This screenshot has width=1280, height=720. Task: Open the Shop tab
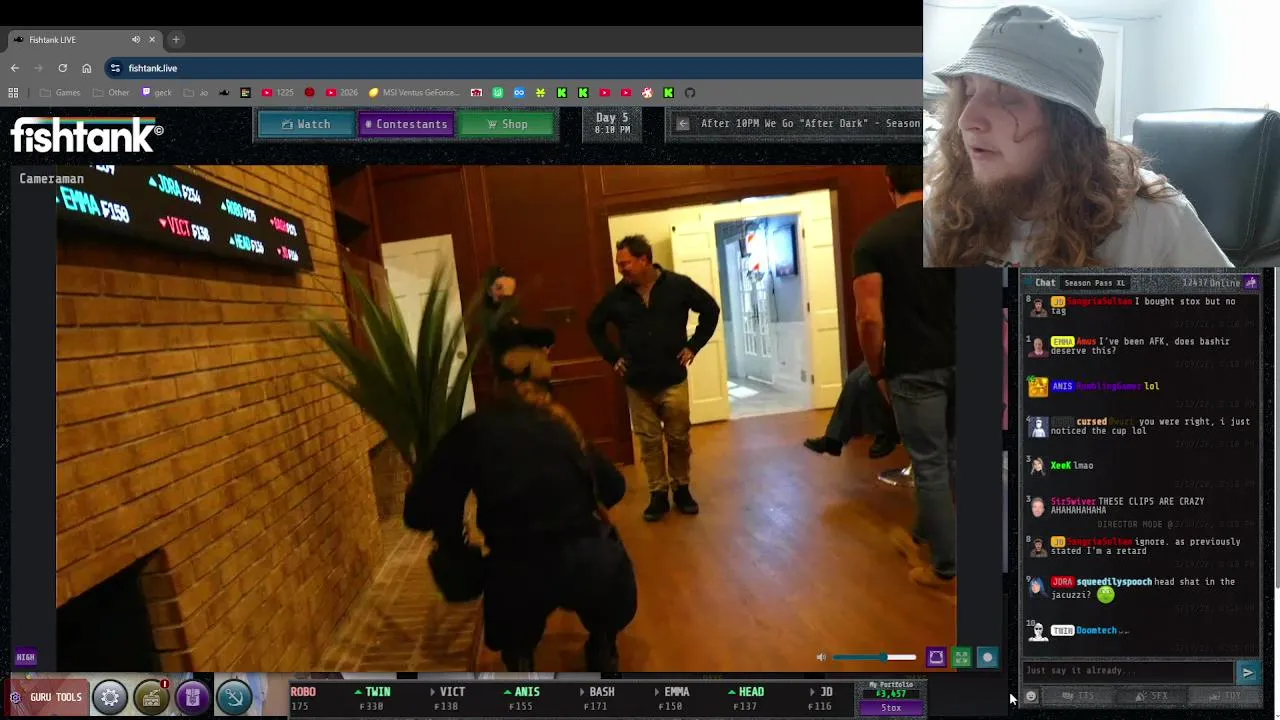(507, 124)
